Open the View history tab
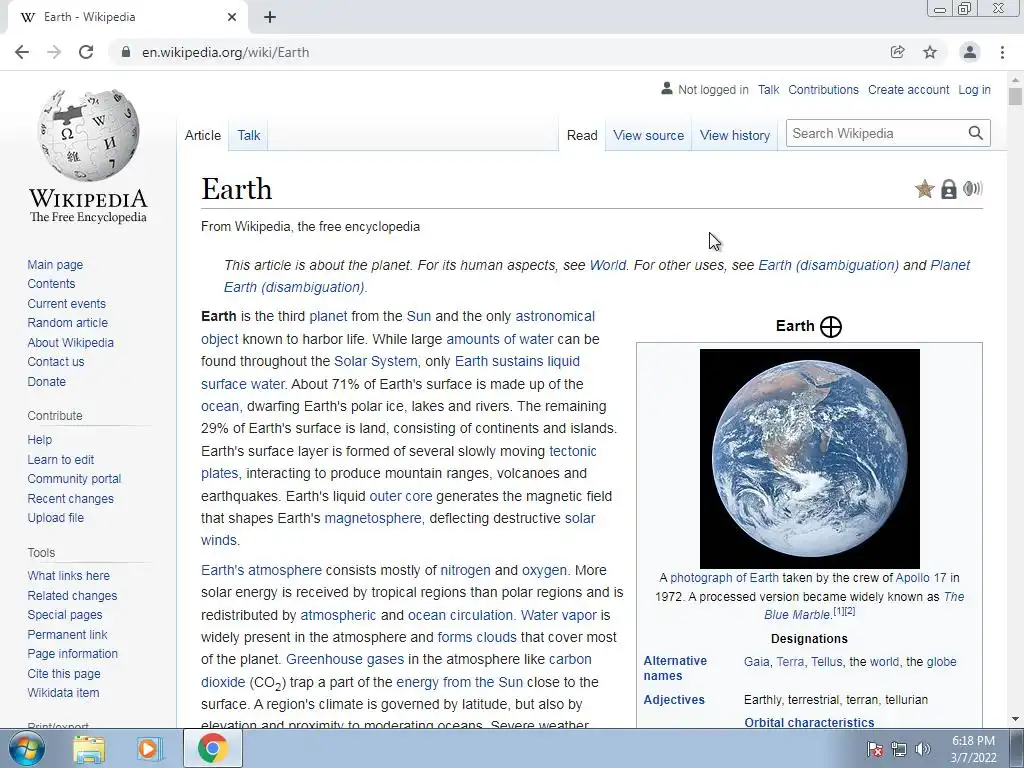This screenshot has width=1024, height=768. pyautogui.click(x=735, y=135)
